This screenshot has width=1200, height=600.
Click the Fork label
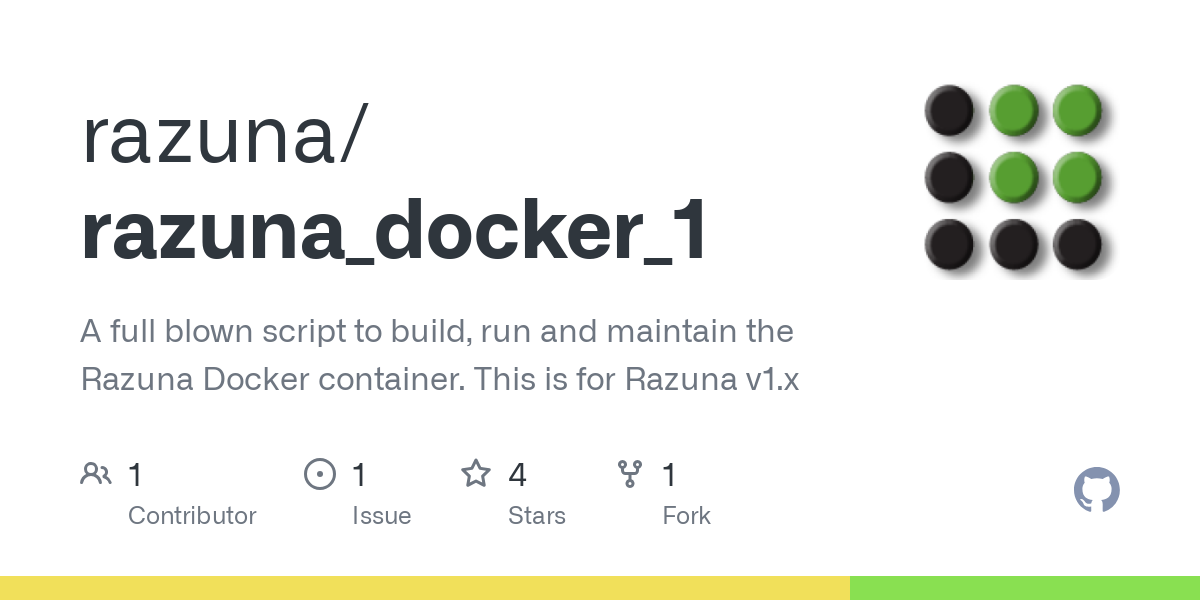686,516
